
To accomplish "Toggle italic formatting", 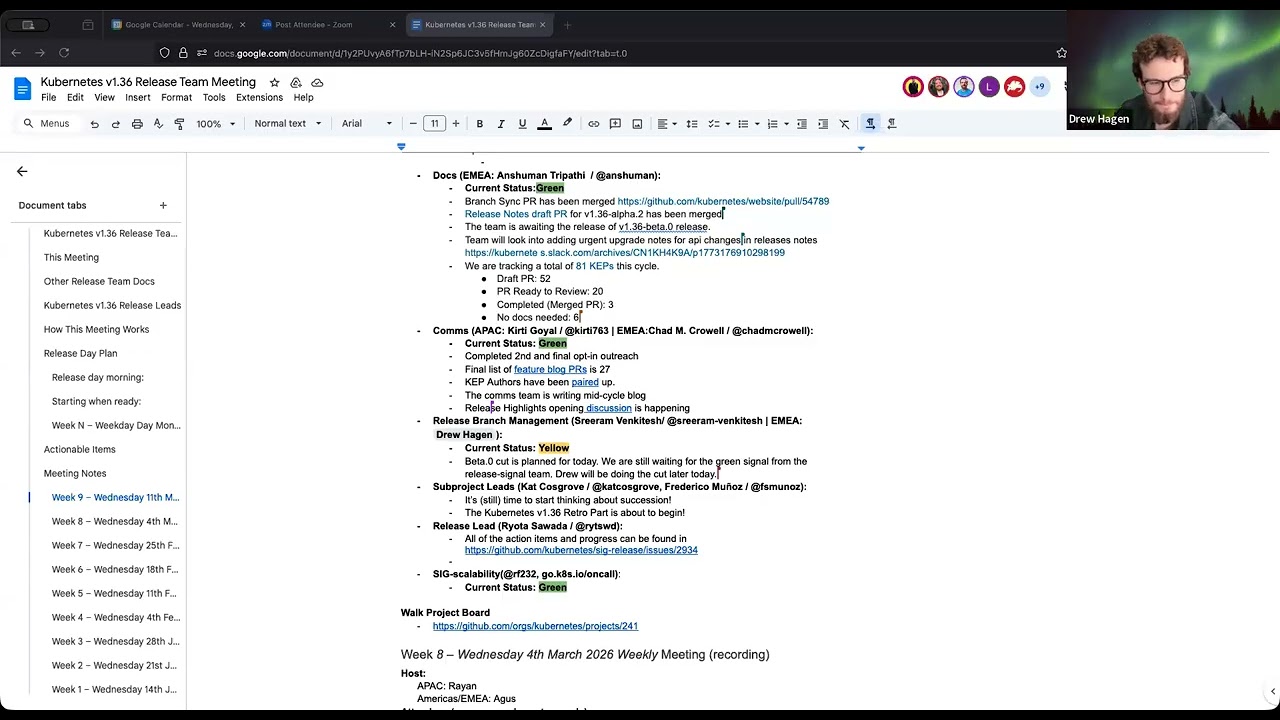I will tap(501, 124).
